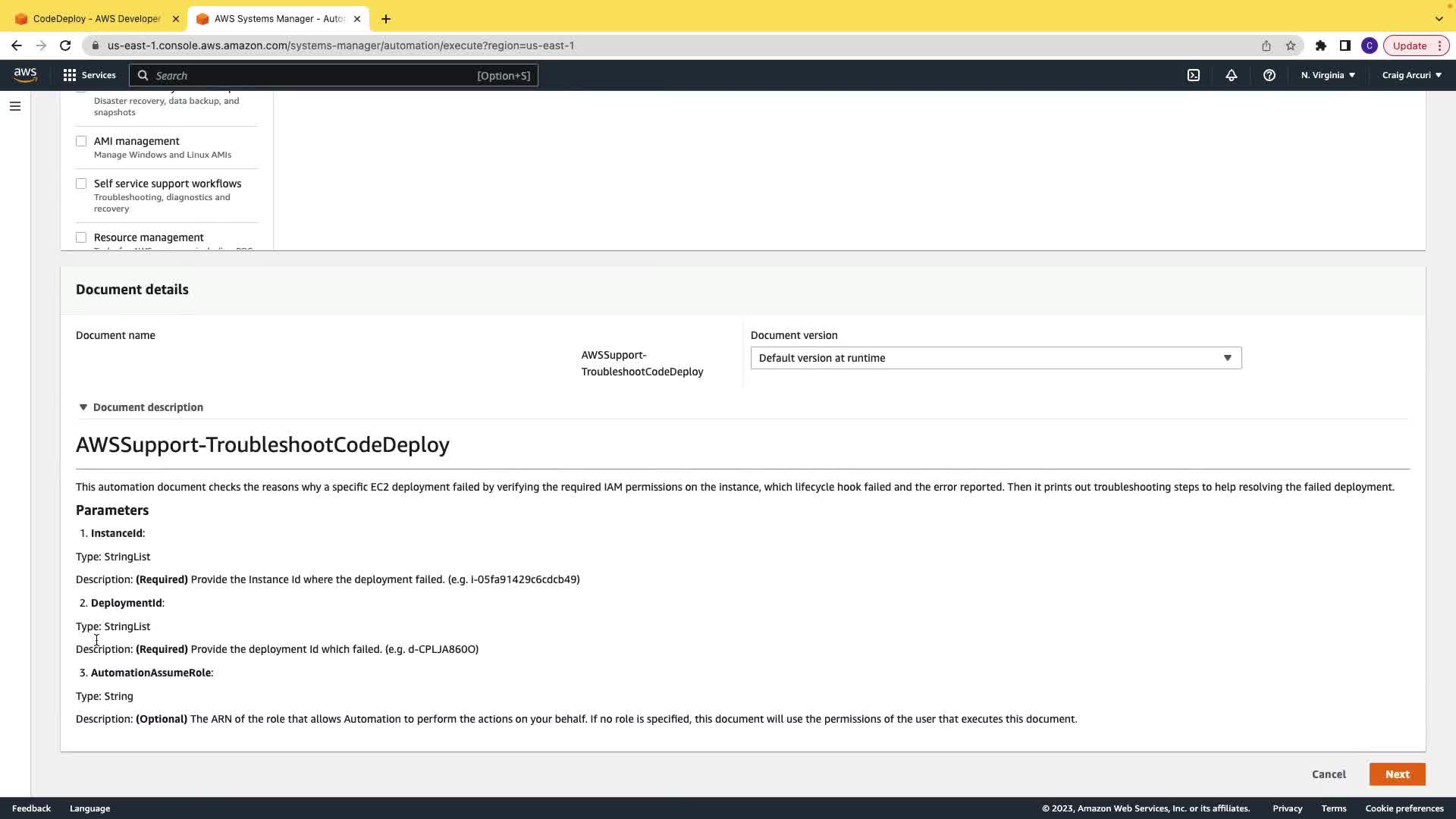1456x819 pixels.
Task: Click the Cancel button
Action: point(1329,774)
